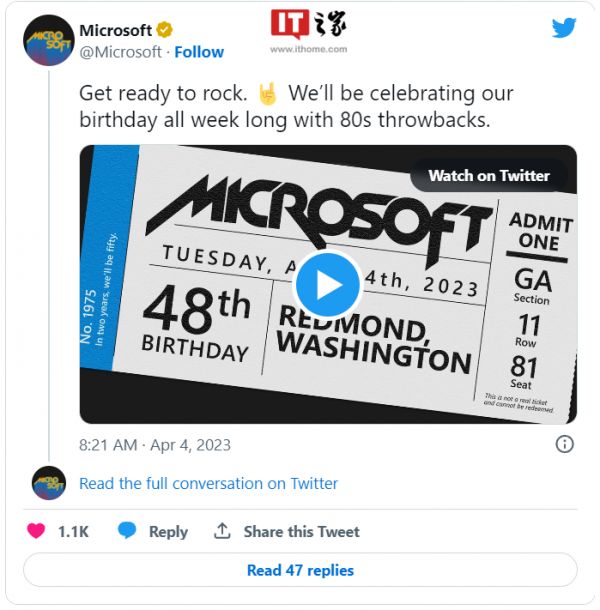Click the share upload arrow icon
Screen dimensions: 600x610
[x=223, y=531]
